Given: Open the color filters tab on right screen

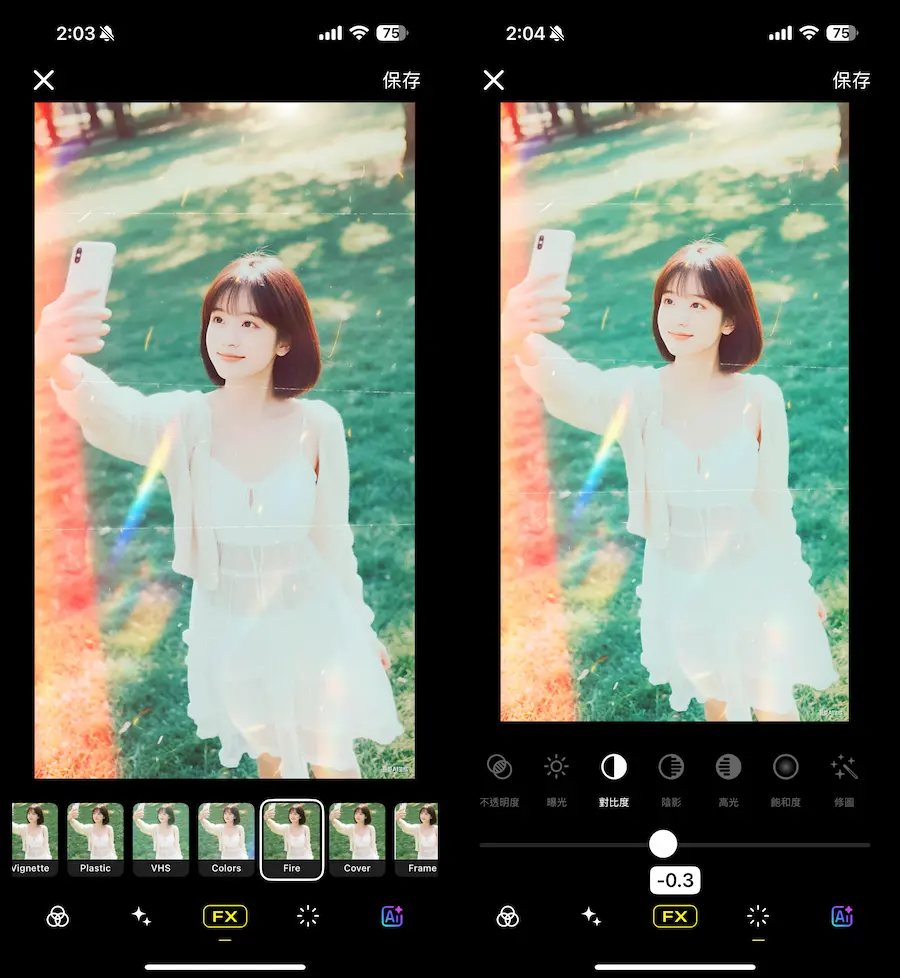Looking at the screenshot, I should [x=508, y=916].
